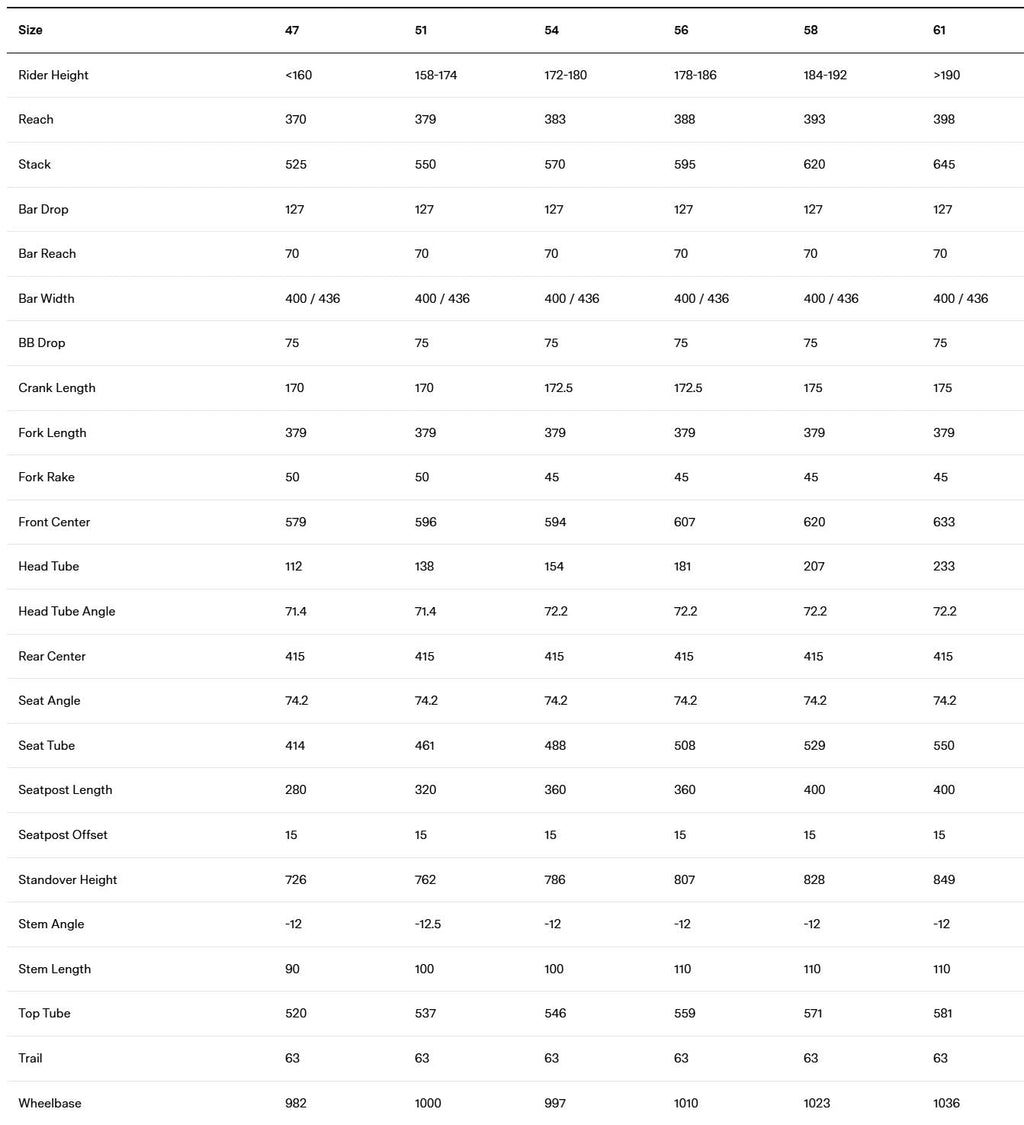Image resolution: width=1024 pixels, height=1125 pixels.
Task: Click the Crank Length row label
Action: click(57, 388)
